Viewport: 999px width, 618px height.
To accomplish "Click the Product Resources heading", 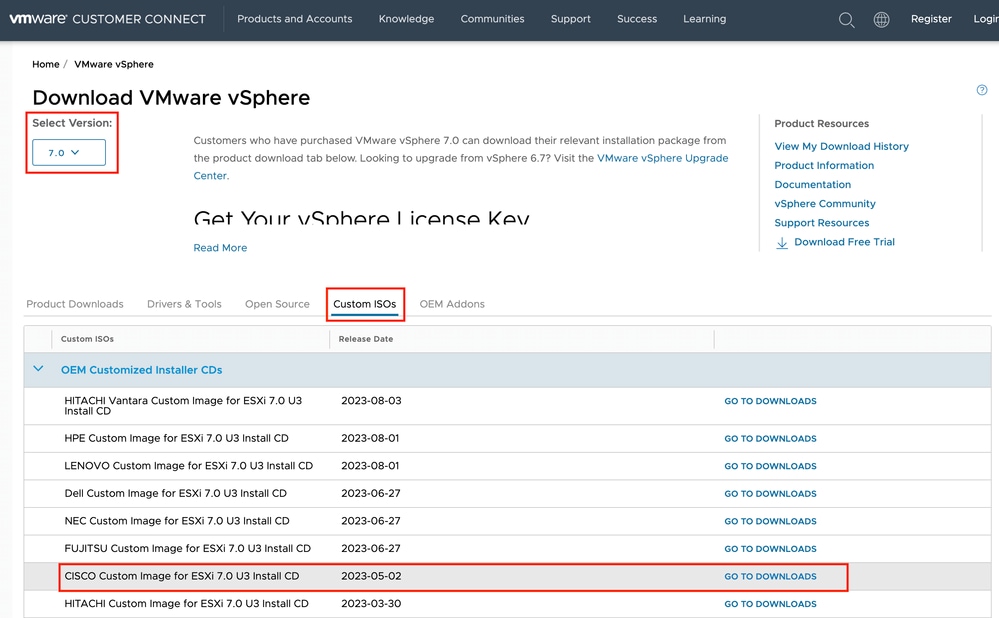I will pos(821,124).
